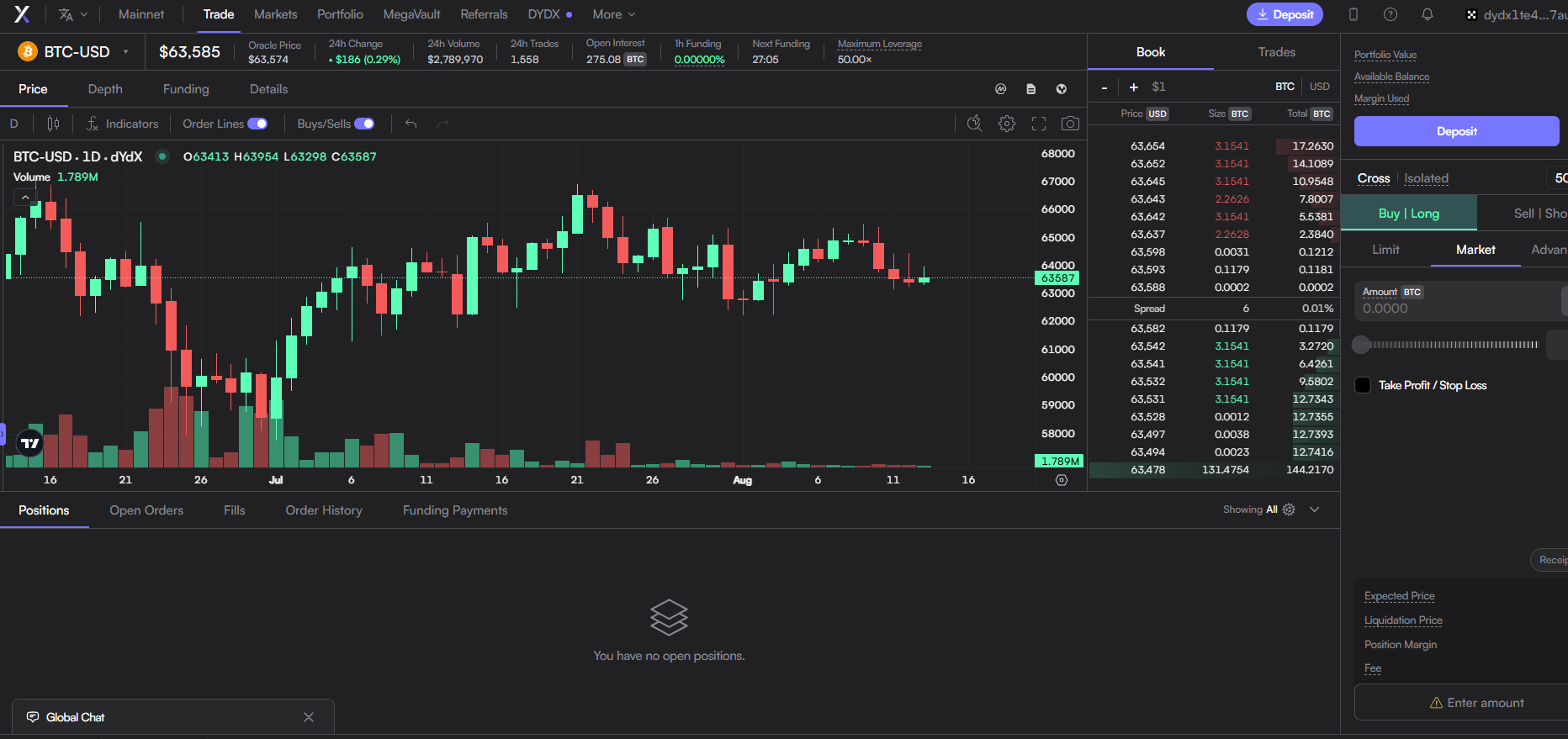Toggle the Order Lines switch

point(257,124)
